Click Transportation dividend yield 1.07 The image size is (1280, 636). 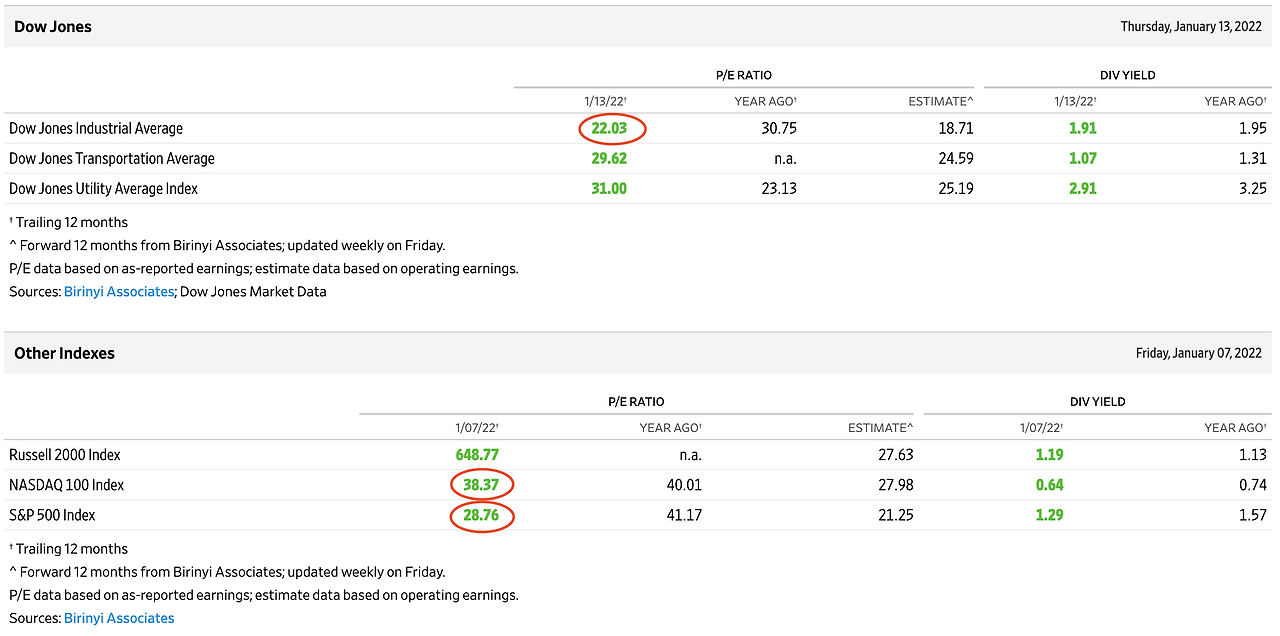(x=1083, y=158)
